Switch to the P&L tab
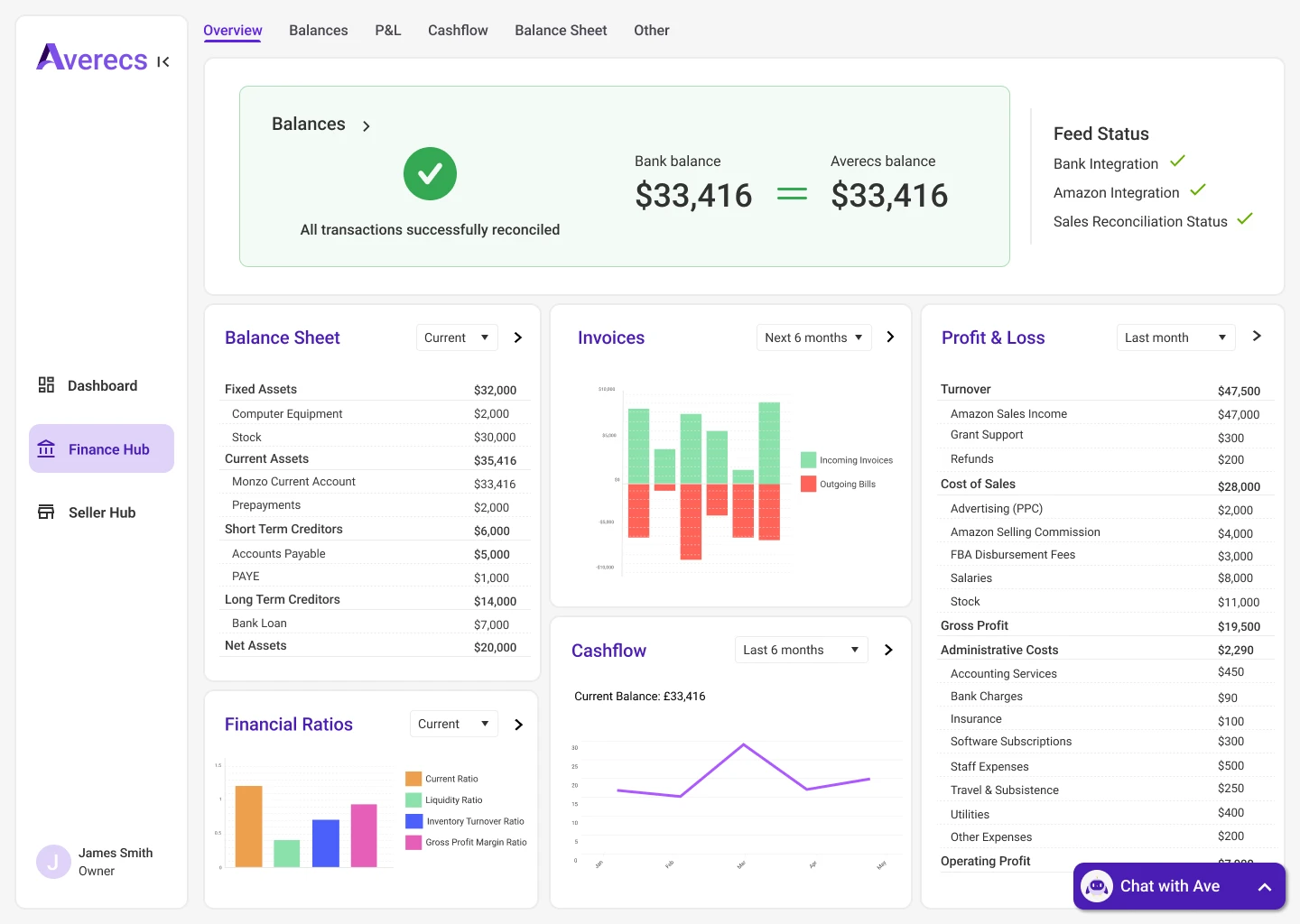 tap(388, 31)
